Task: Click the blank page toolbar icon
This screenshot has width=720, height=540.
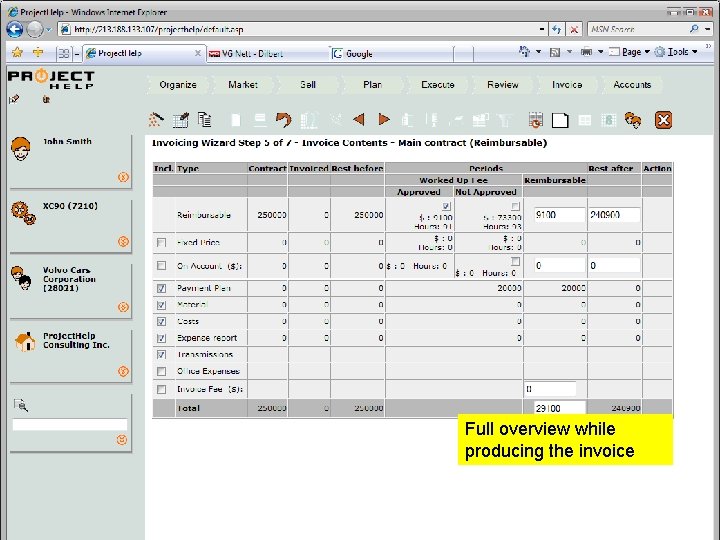Action: pos(560,120)
